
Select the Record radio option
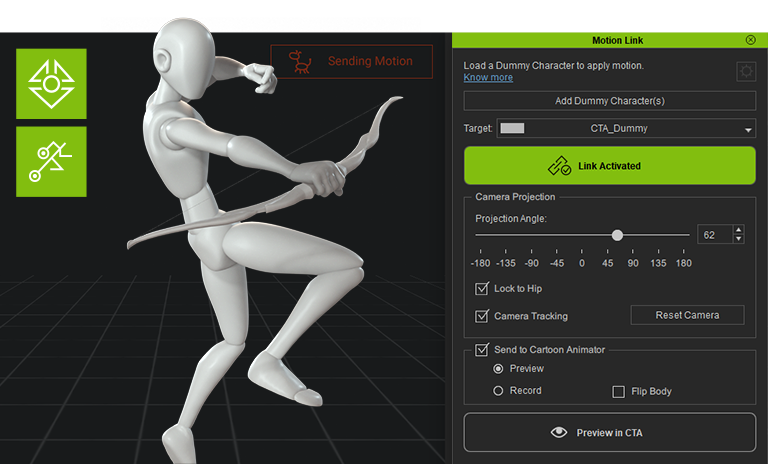(x=498, y=391)
